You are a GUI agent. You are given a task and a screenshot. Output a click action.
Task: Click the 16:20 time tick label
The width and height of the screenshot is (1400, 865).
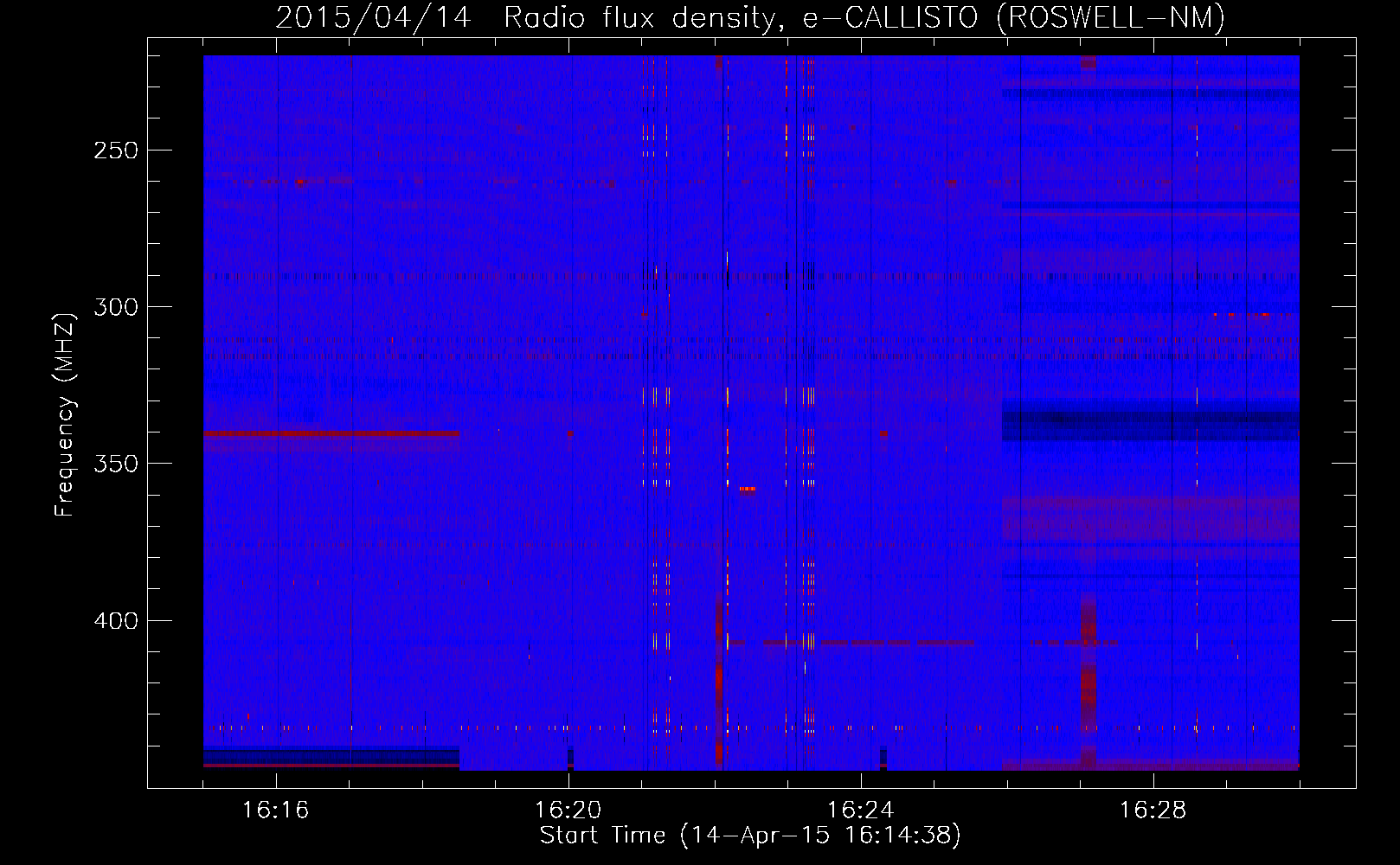568,811
